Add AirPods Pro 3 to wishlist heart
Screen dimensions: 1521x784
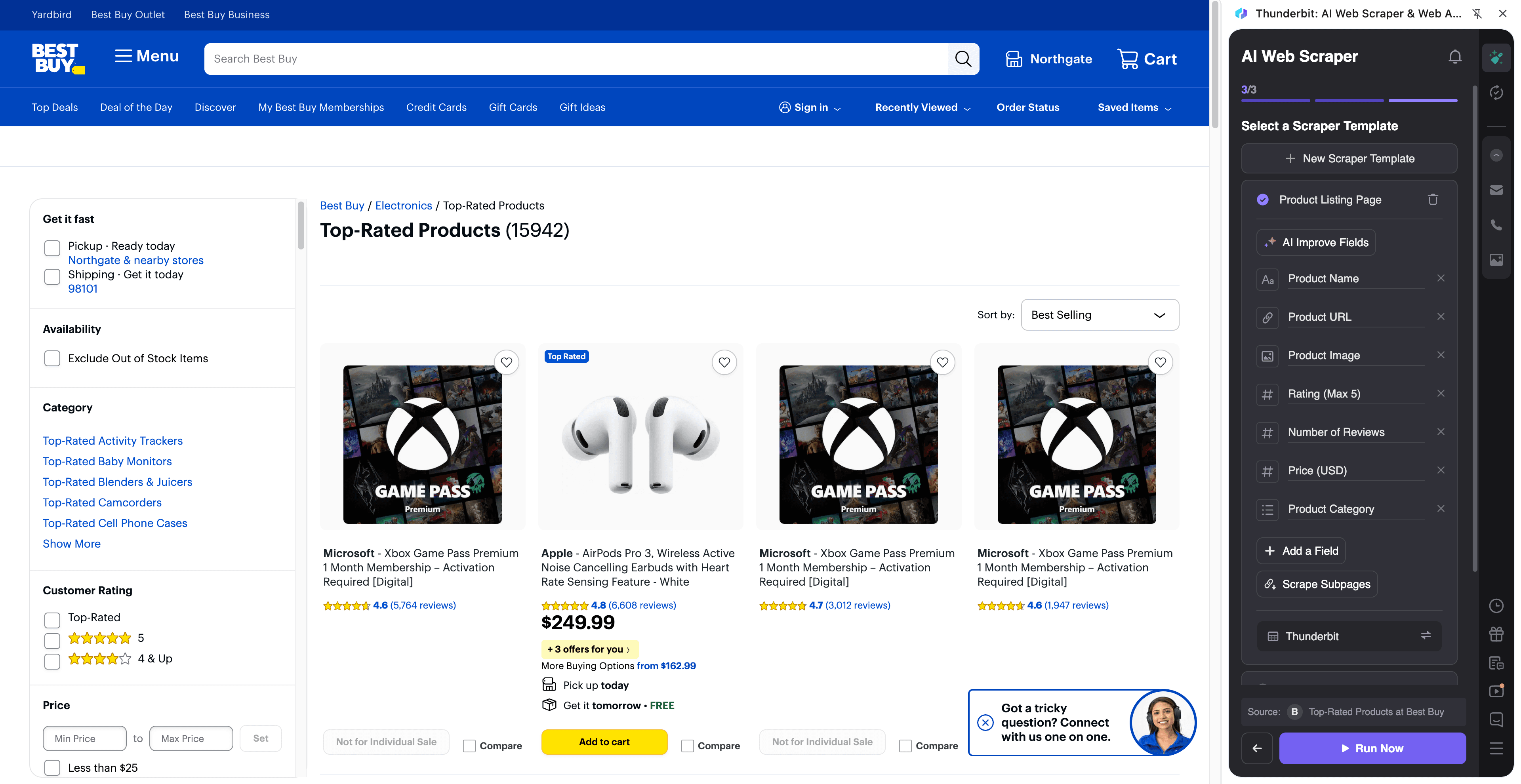pyautogui.click(x=724, y=362)
